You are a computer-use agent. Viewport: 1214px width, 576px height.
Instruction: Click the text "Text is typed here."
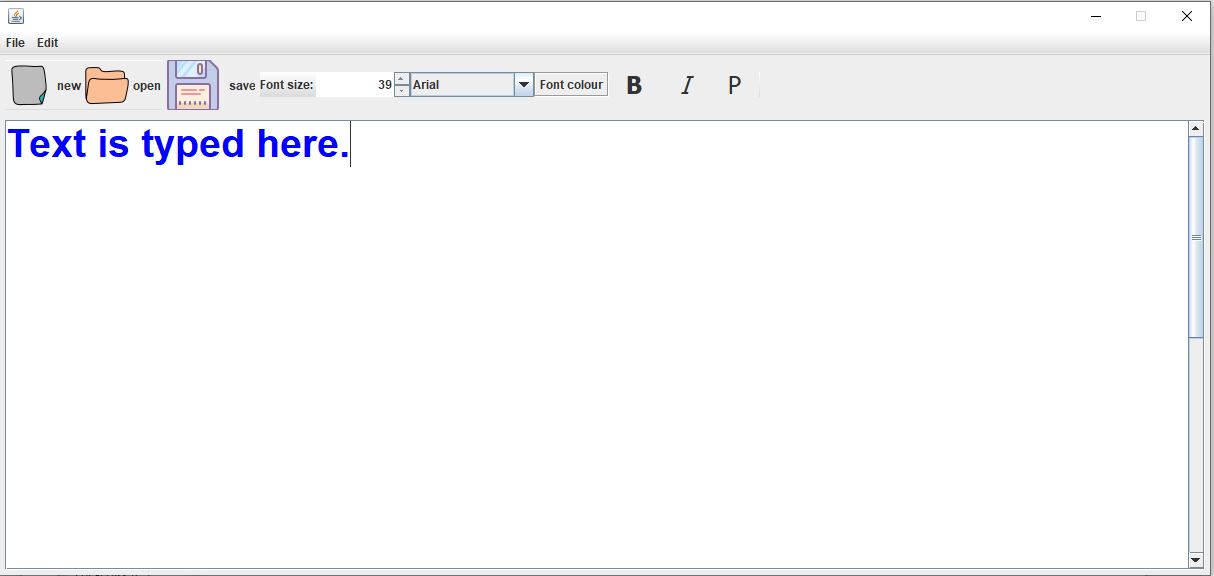coord(179,145)
